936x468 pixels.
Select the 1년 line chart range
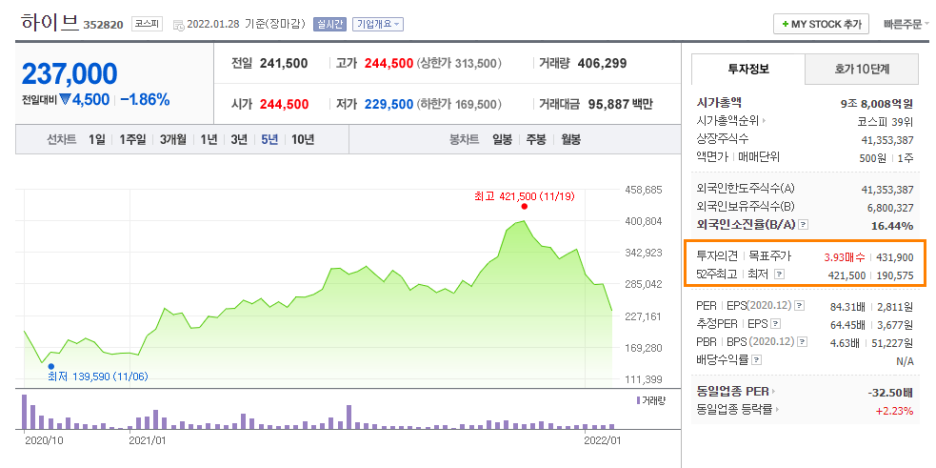(209, 140)
